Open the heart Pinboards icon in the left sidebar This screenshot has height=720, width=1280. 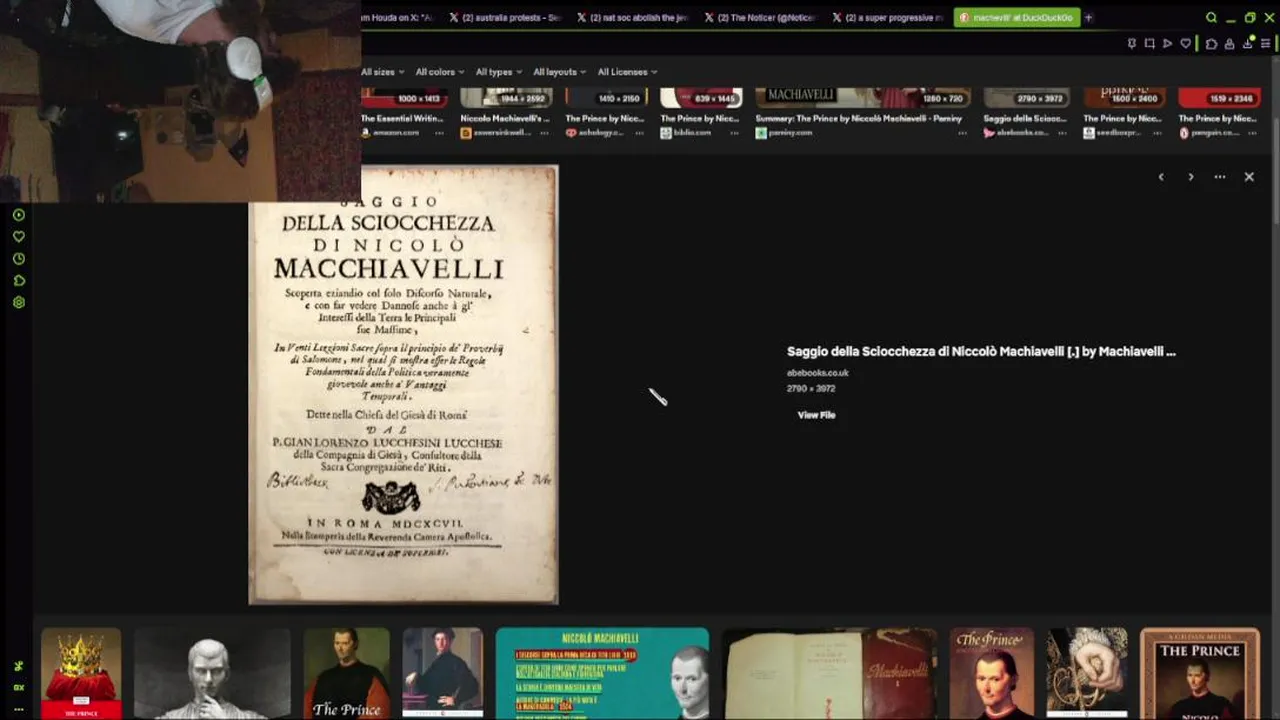pos(18,237)
